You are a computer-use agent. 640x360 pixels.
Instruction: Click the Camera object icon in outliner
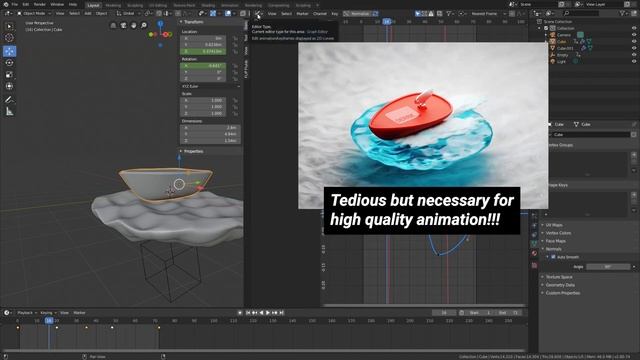coord(552,35)
